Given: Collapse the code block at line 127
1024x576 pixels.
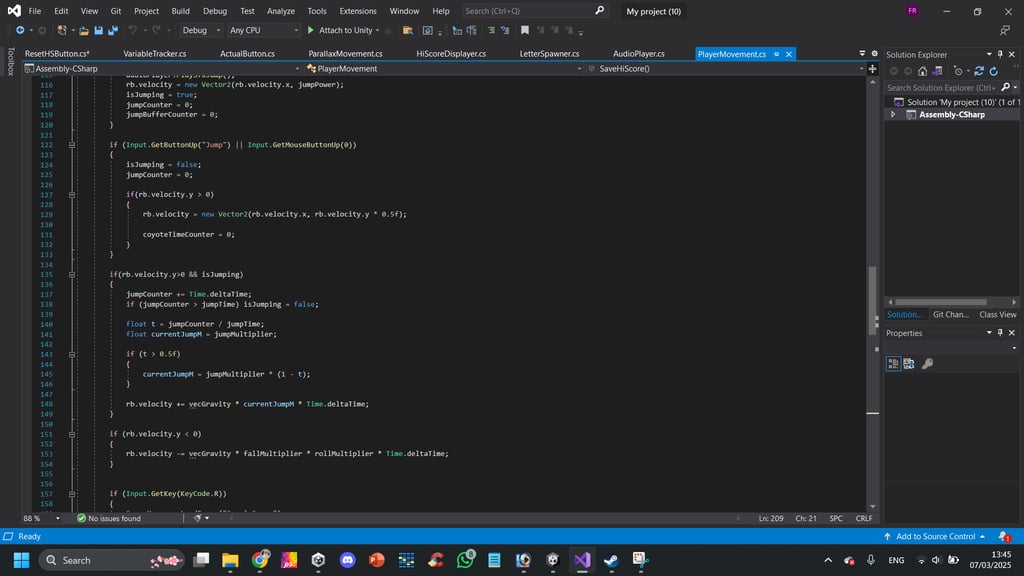Looking at the screenshot, I should tap(72, 195).
